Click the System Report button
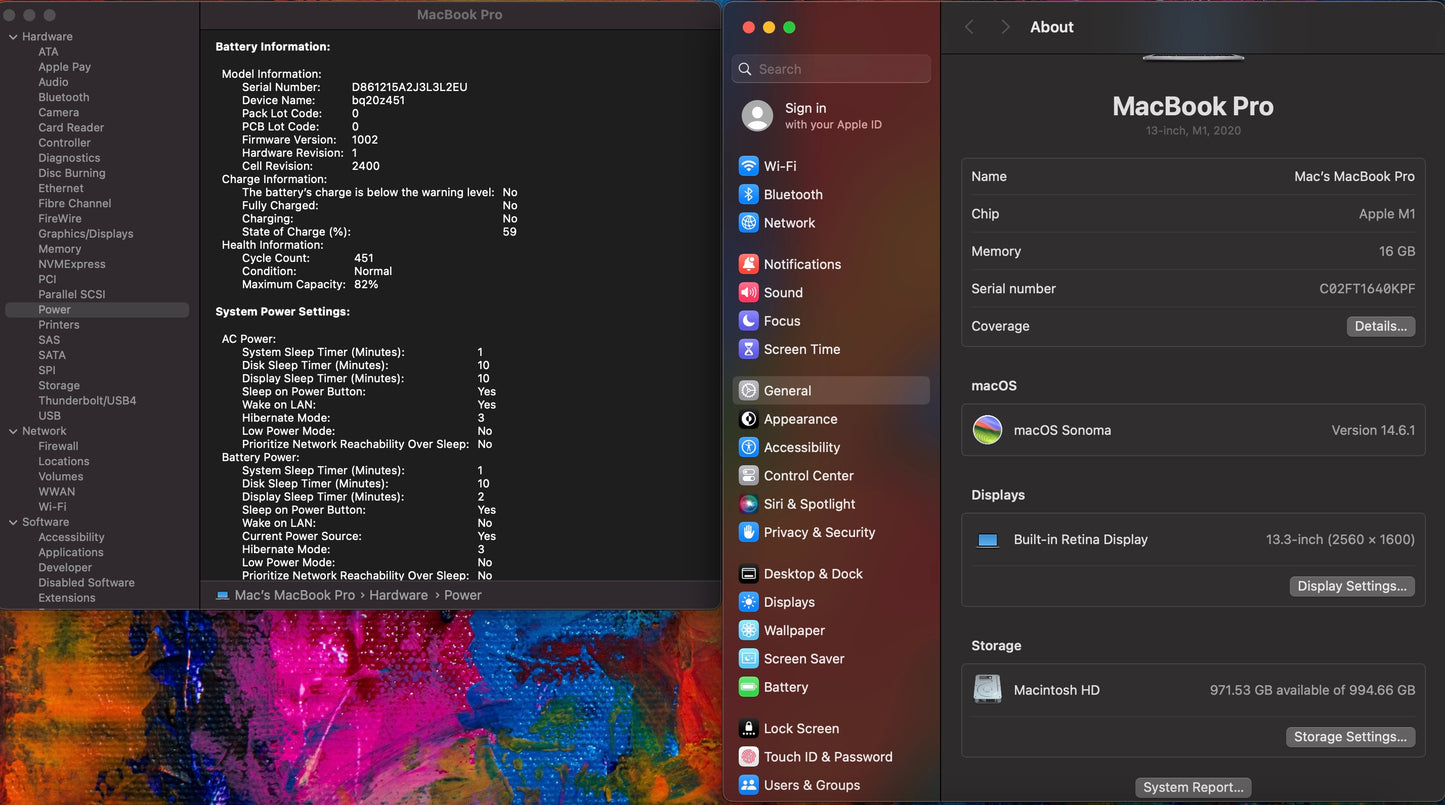This screenshot has width=1445, height=805. coord(1193,787)
